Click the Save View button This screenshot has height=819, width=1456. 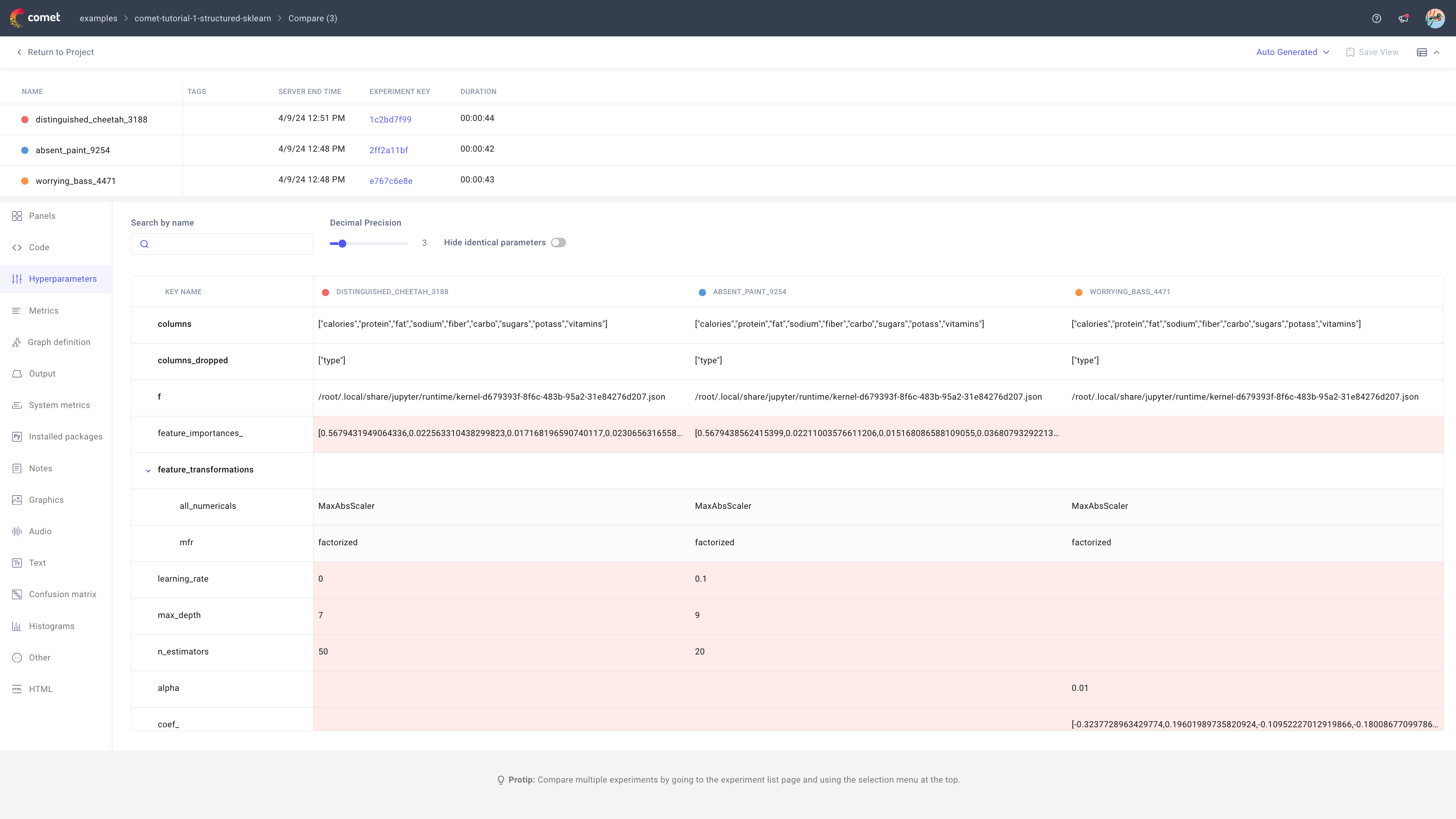click(1372, 52)
